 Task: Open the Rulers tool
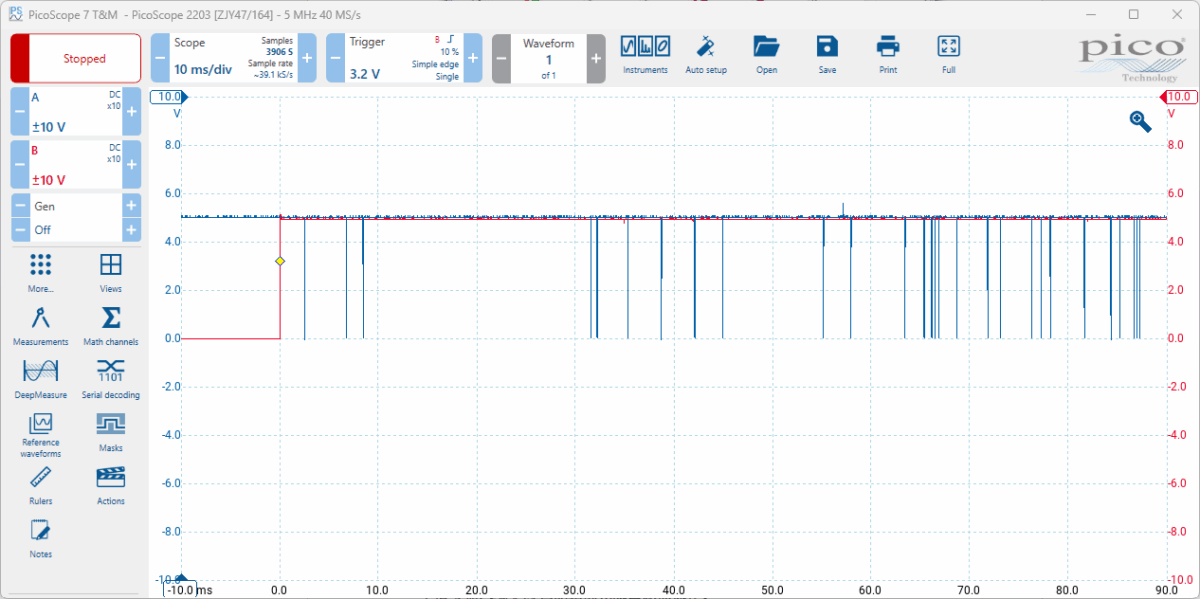[x=41, y=486]
